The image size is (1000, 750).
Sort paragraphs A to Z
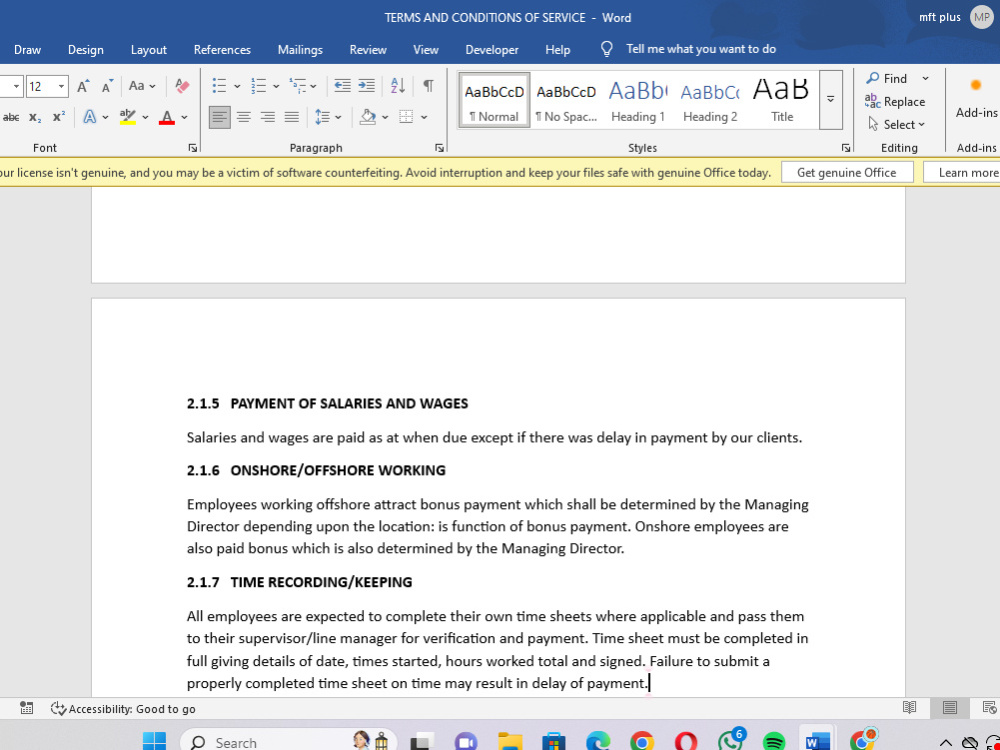click(x=398, y=86)
